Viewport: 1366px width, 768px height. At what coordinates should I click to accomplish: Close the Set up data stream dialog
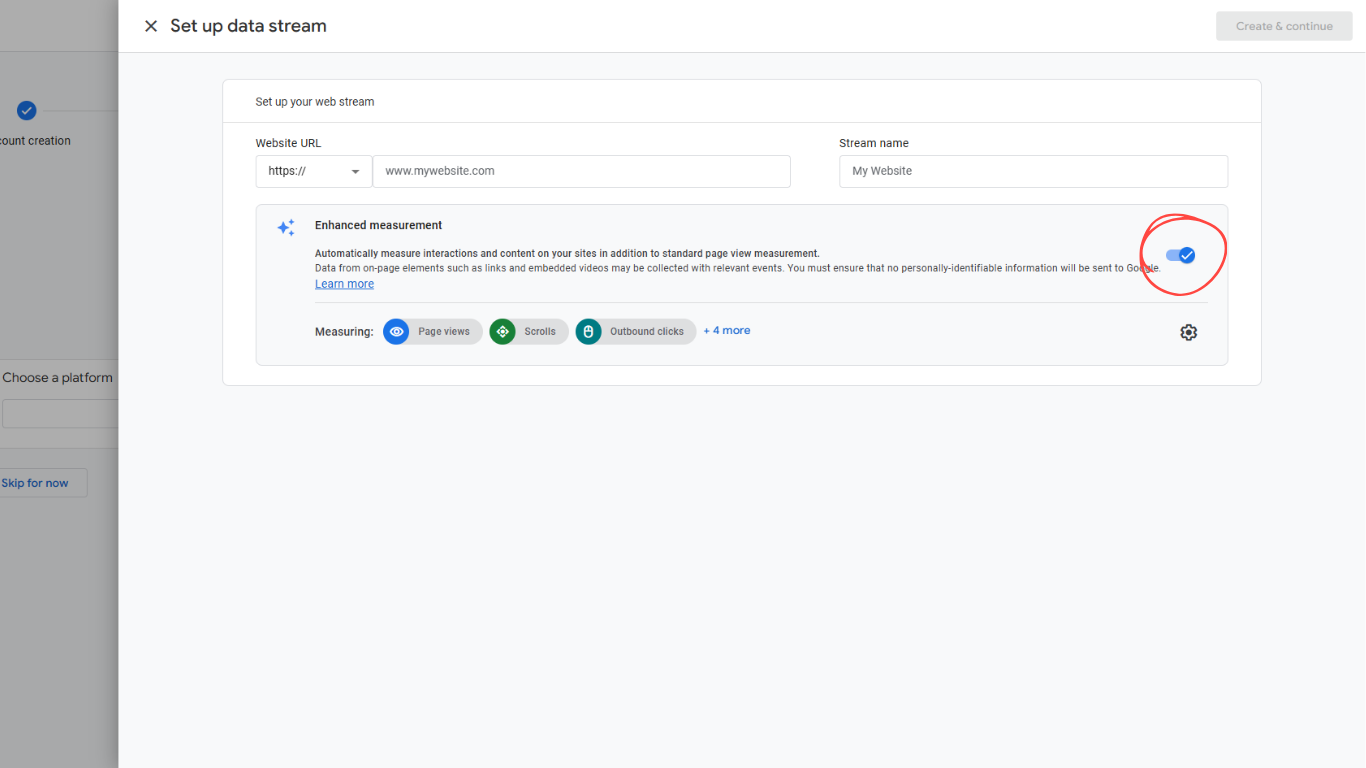pyautogui.click(x=151, y=25)
